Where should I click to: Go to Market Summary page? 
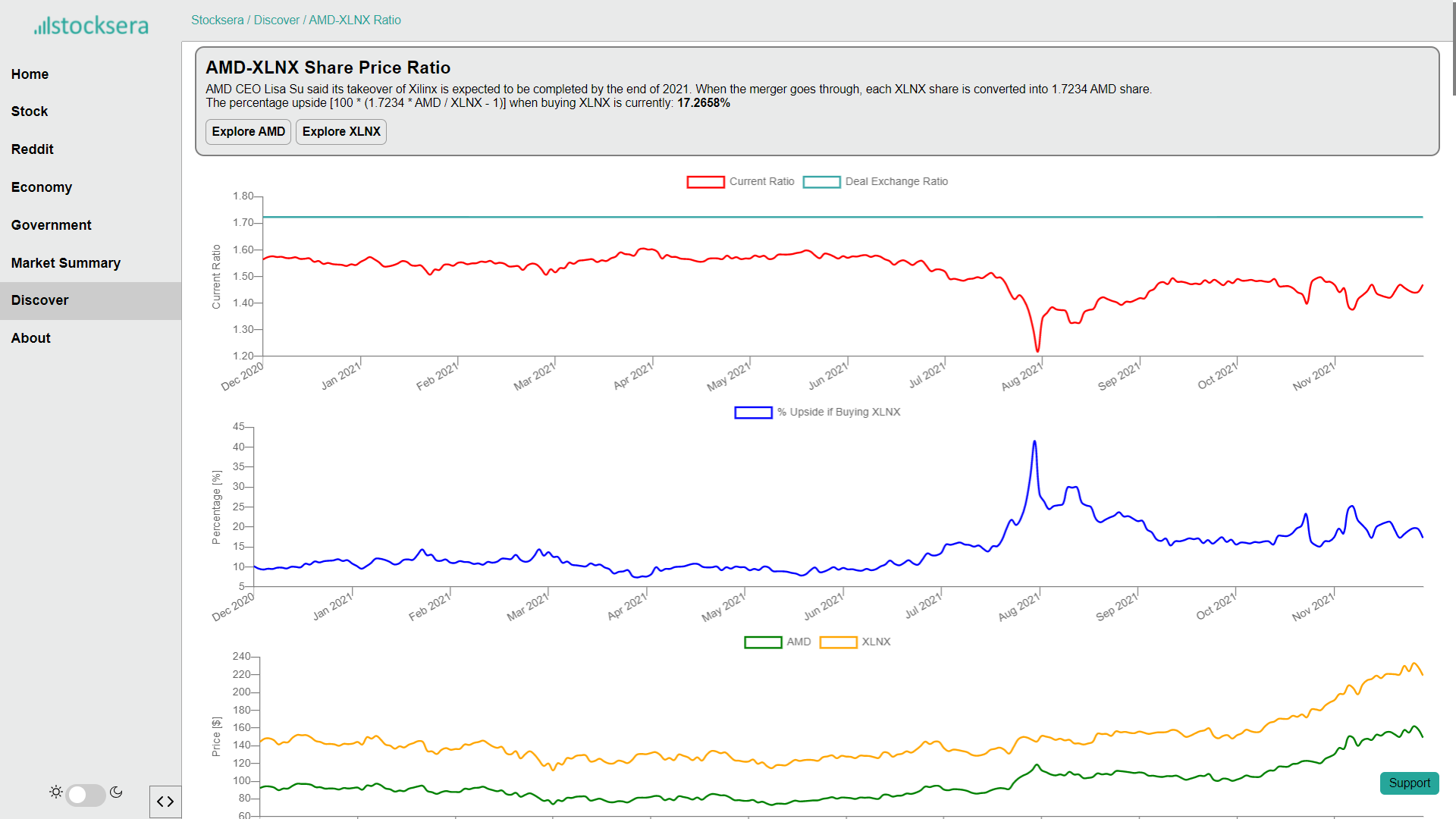(x=66, y=263)
